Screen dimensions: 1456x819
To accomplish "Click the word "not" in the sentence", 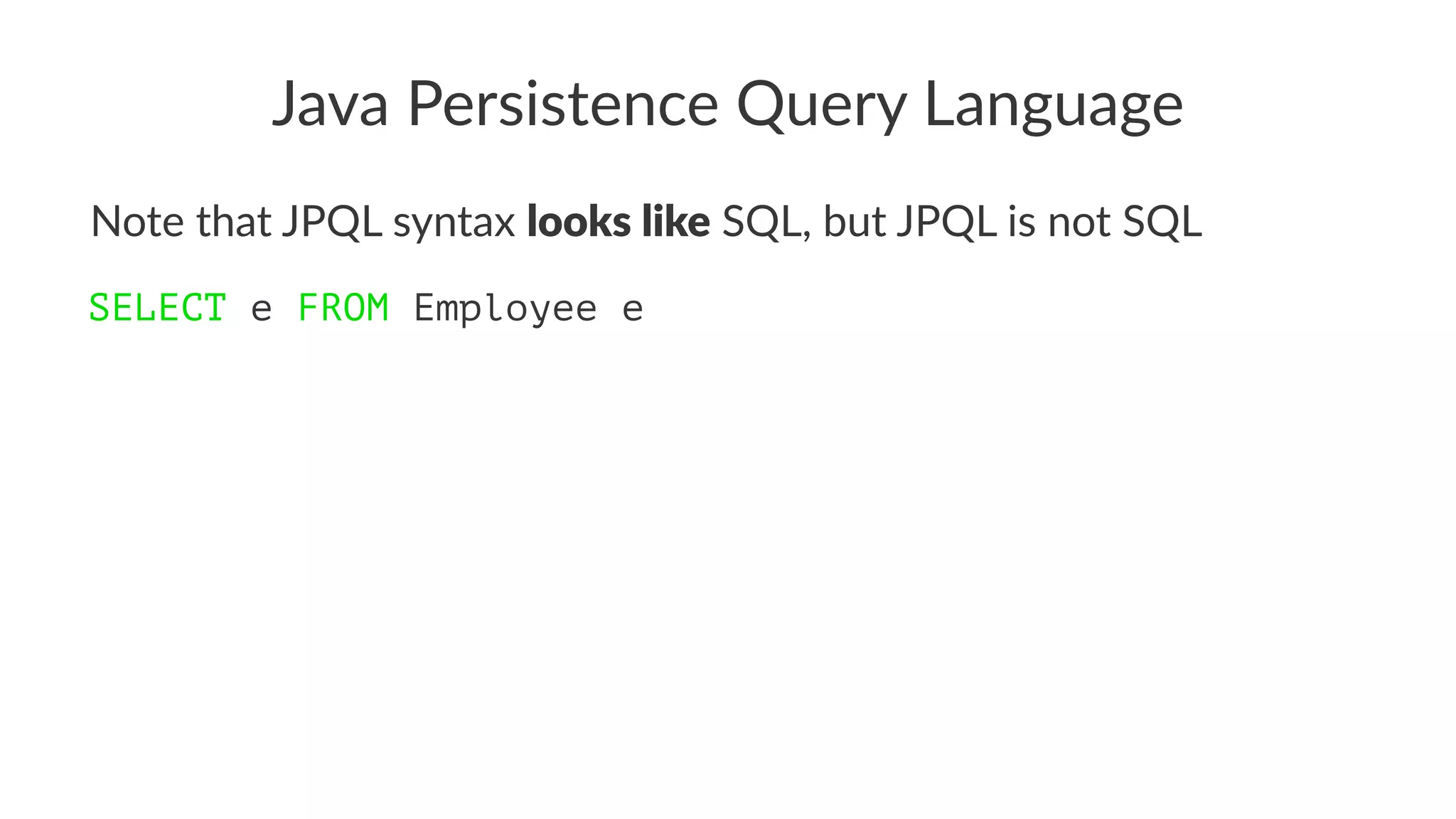I will click(1079, 222).
